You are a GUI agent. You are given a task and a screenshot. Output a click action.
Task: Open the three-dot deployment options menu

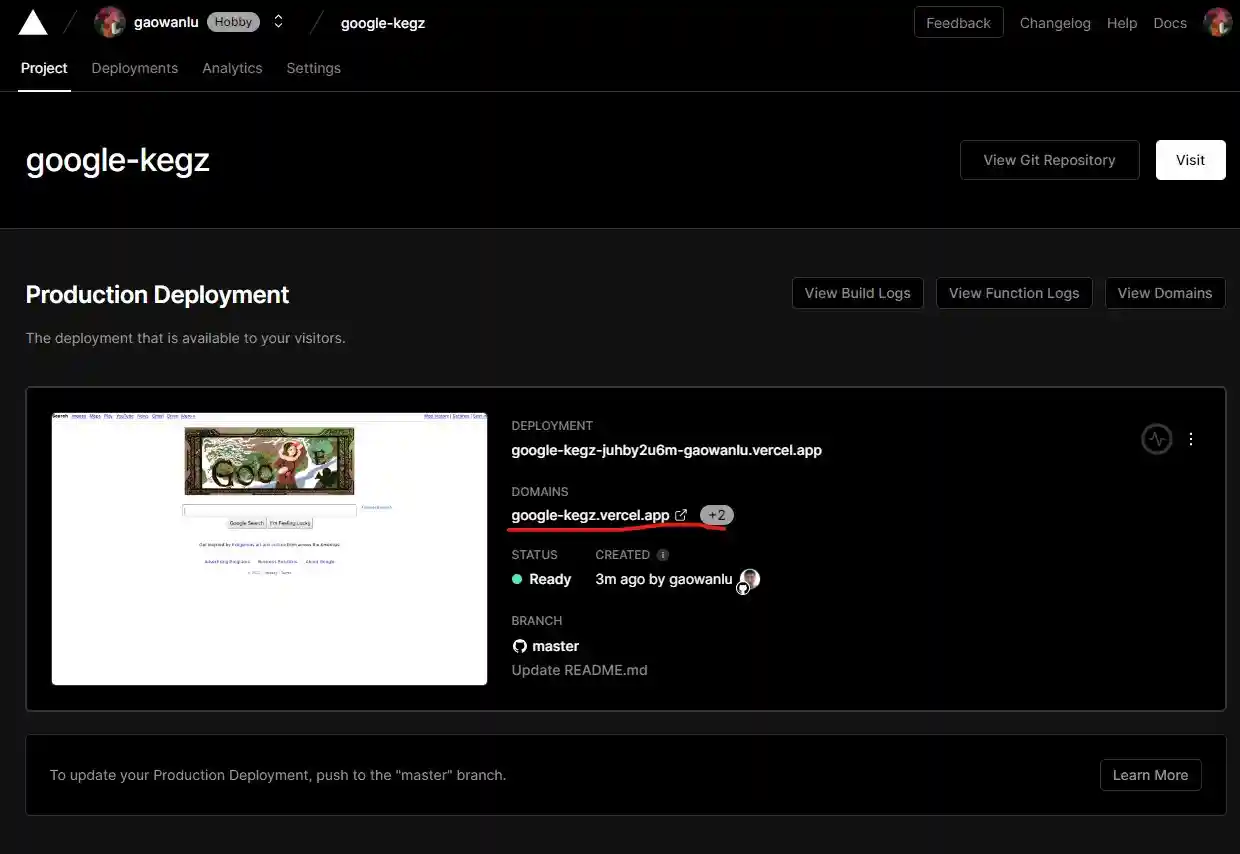click(x=1191, y=439)
